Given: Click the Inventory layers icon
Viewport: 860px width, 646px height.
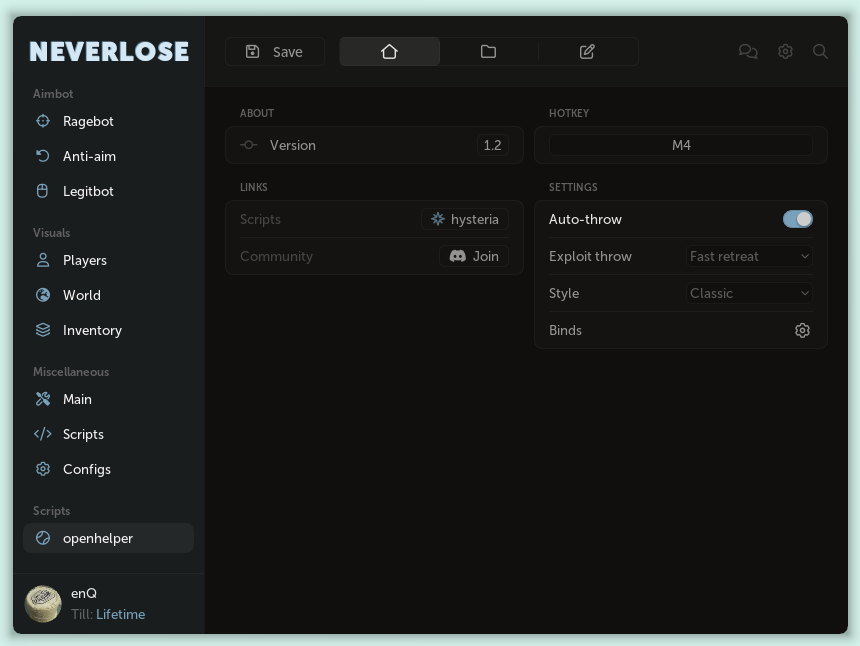Looking at the screenshot, I should [x=43, y=330].
